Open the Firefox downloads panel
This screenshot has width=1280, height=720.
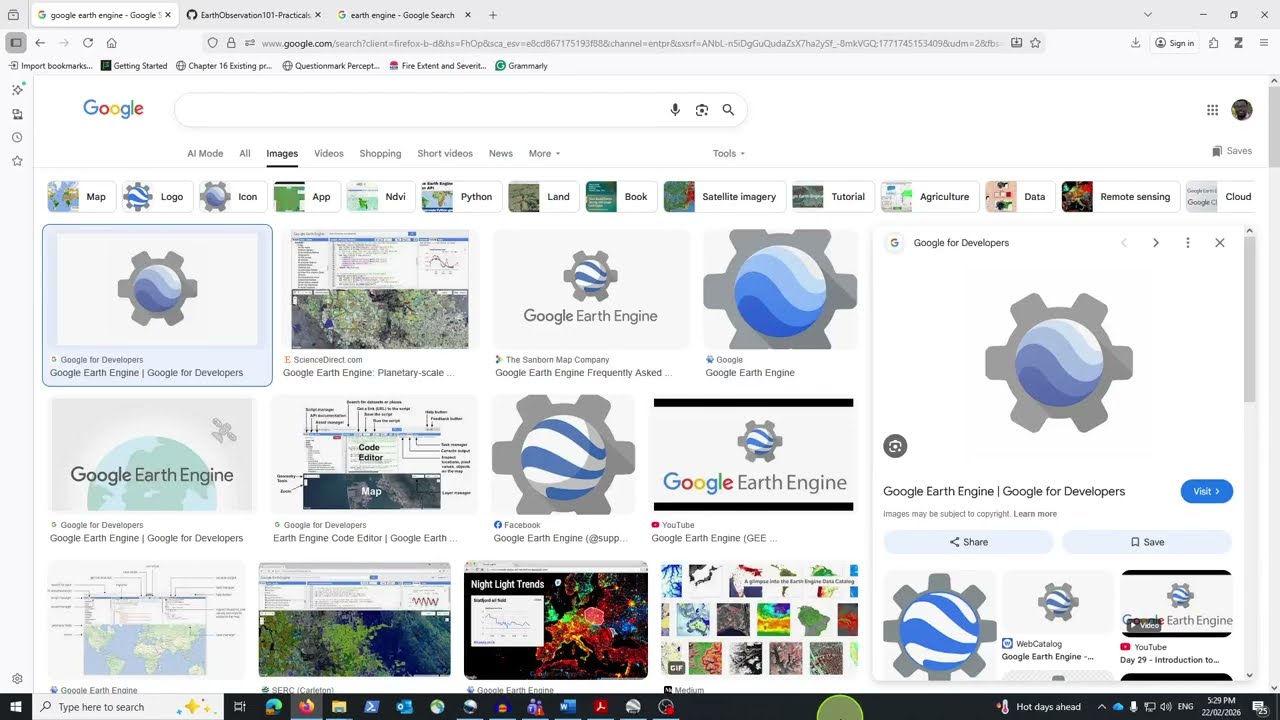(1136, 43)
